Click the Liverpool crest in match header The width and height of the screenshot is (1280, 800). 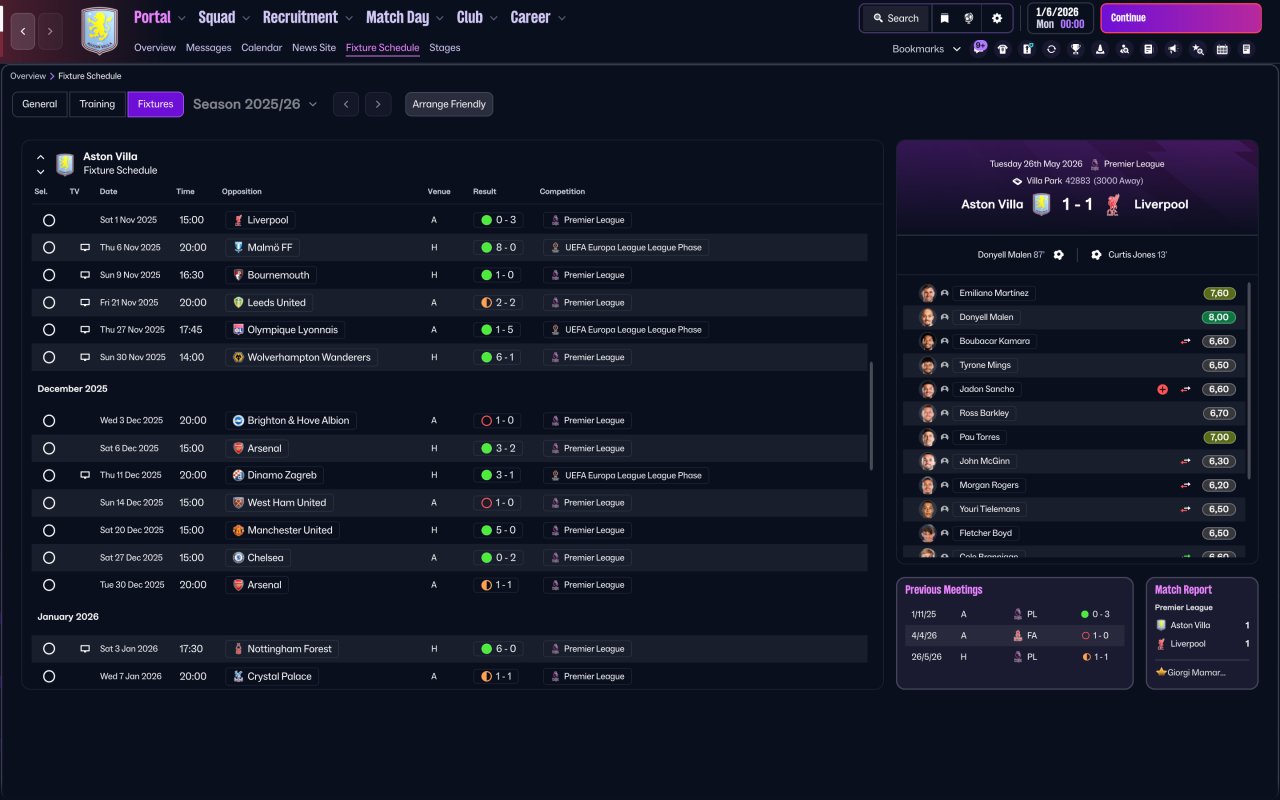[x=1113, y=205]
